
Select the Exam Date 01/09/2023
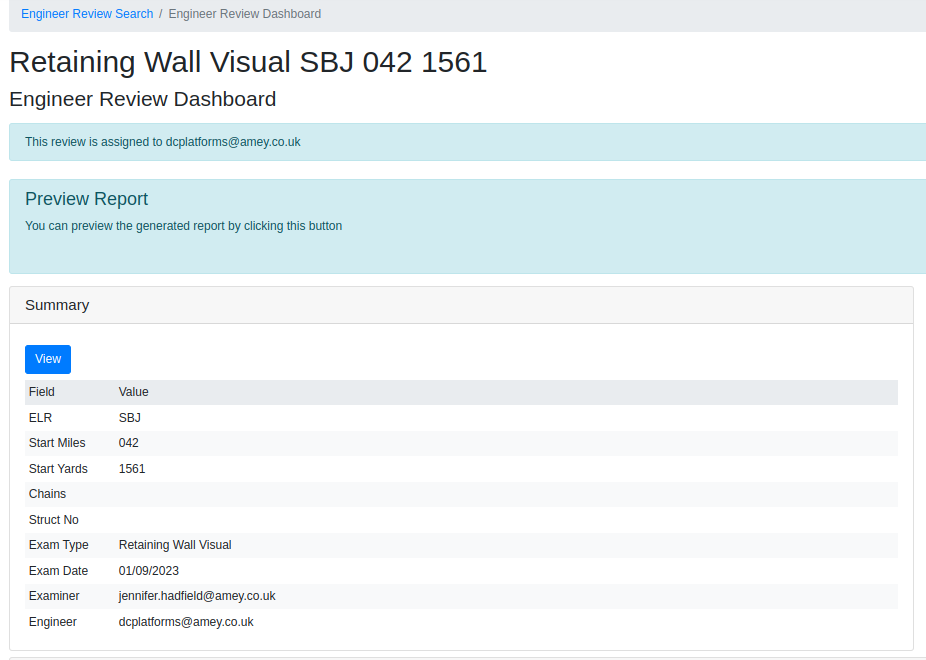pyautogui.click(x=149, y=571)
